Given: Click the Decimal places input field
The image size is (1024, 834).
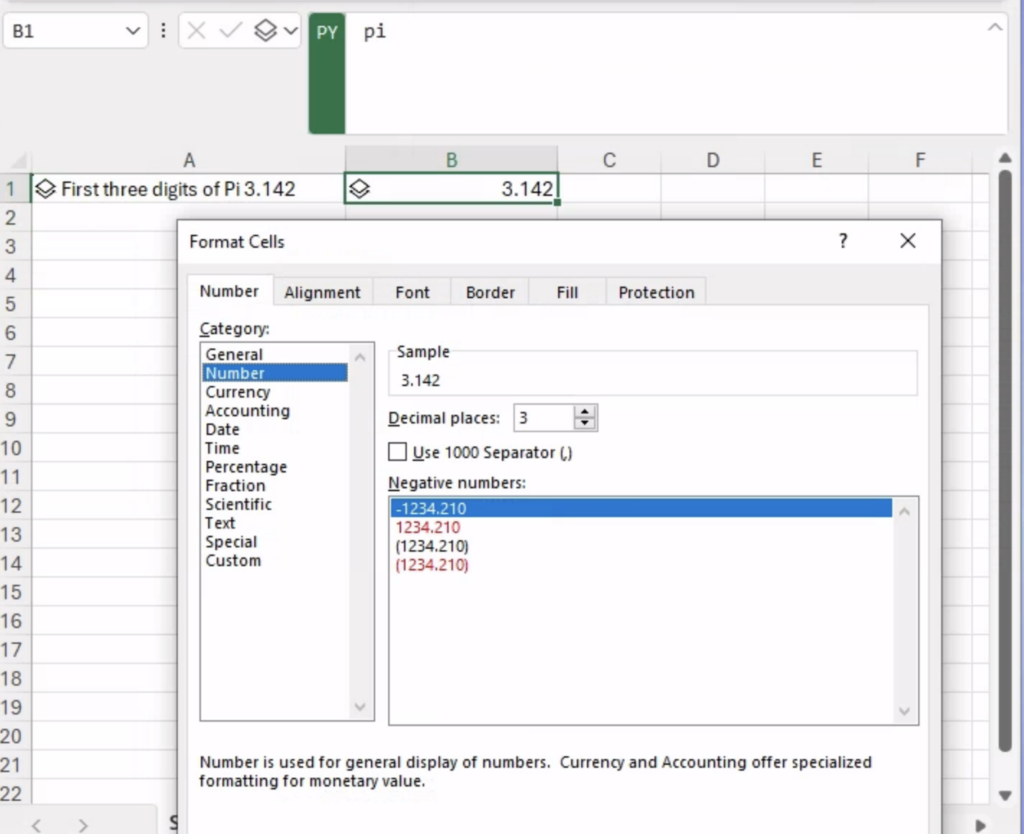Looking at the screenshot, I should pos(543,418).
